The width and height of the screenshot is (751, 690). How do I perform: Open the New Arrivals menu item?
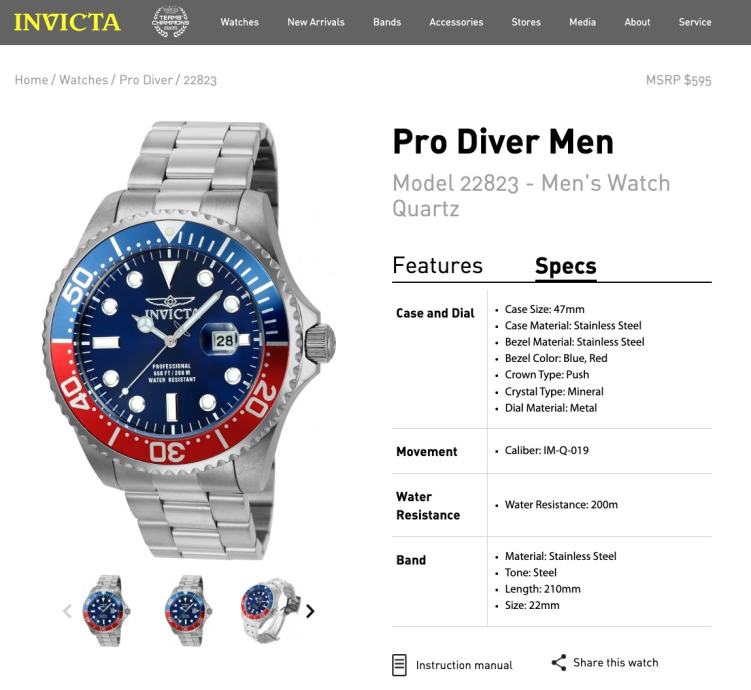[316, 22]
